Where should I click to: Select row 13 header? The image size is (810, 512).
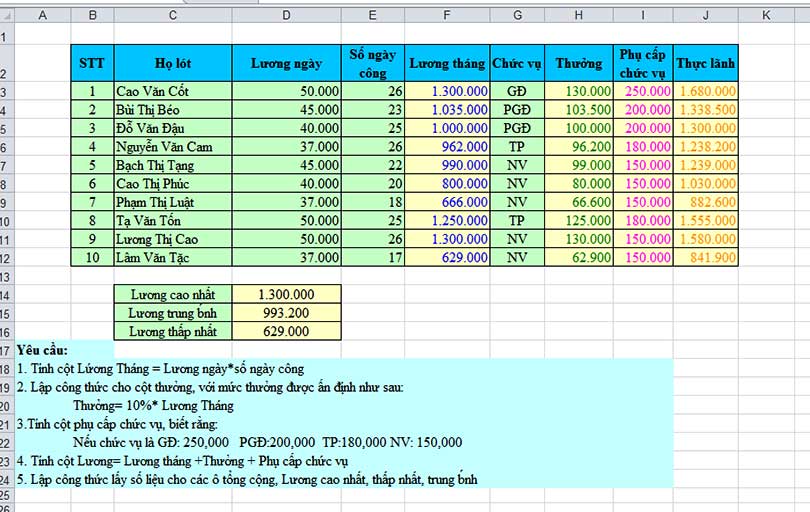[6, 276]
